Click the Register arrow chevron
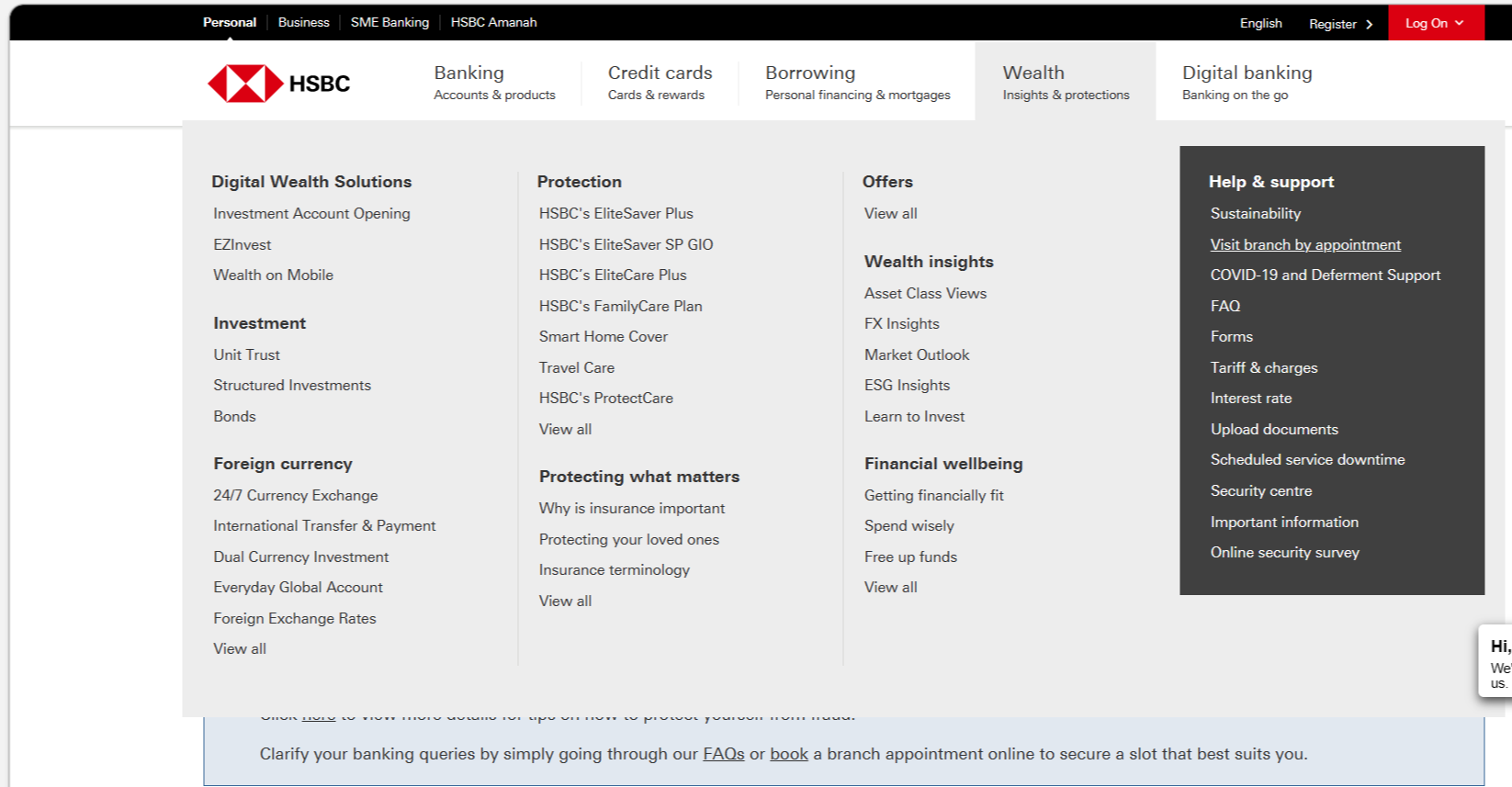 point(1369,24)
